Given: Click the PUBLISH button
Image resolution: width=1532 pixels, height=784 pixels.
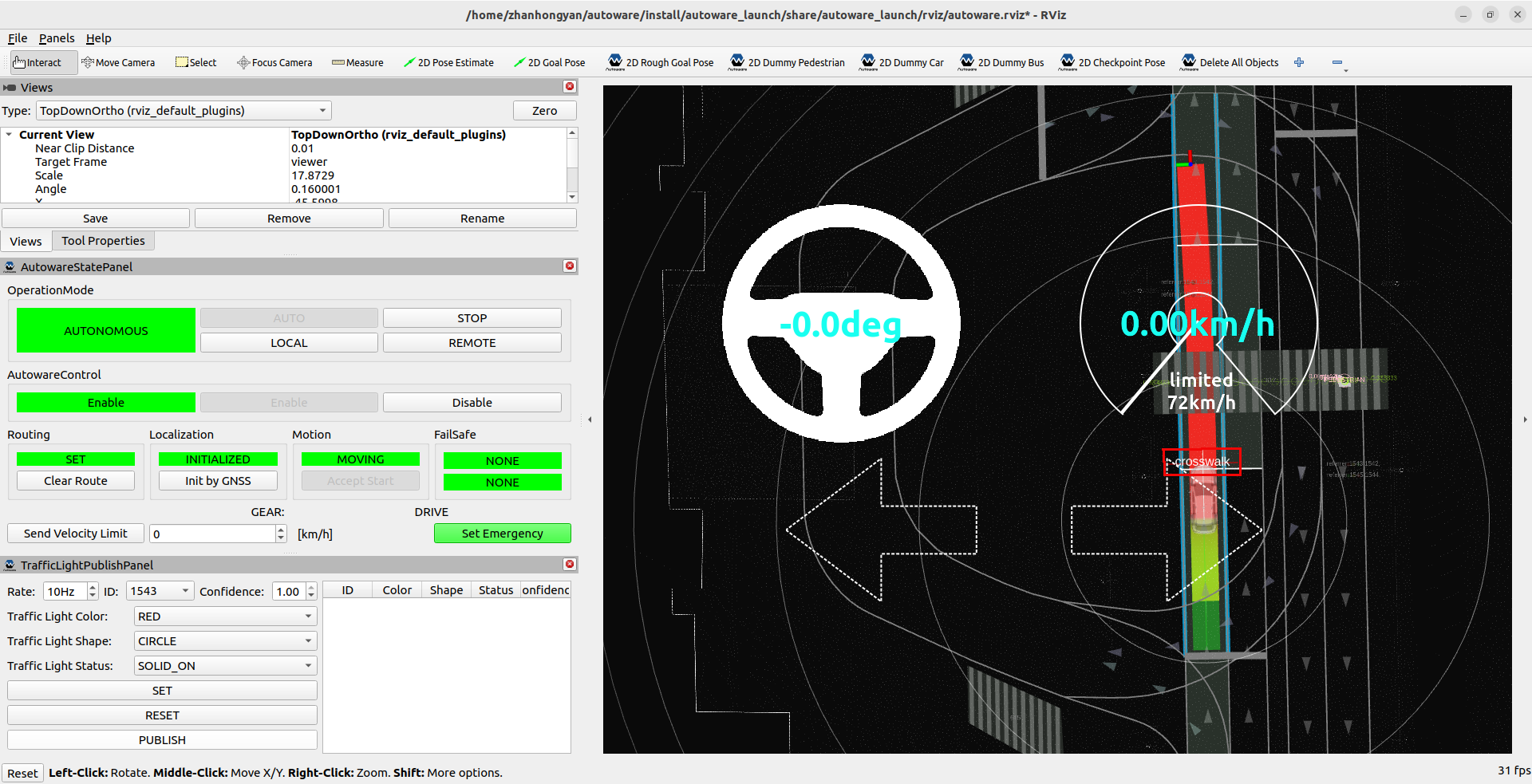Looking at the screenshot, I should tap(162, 740).
